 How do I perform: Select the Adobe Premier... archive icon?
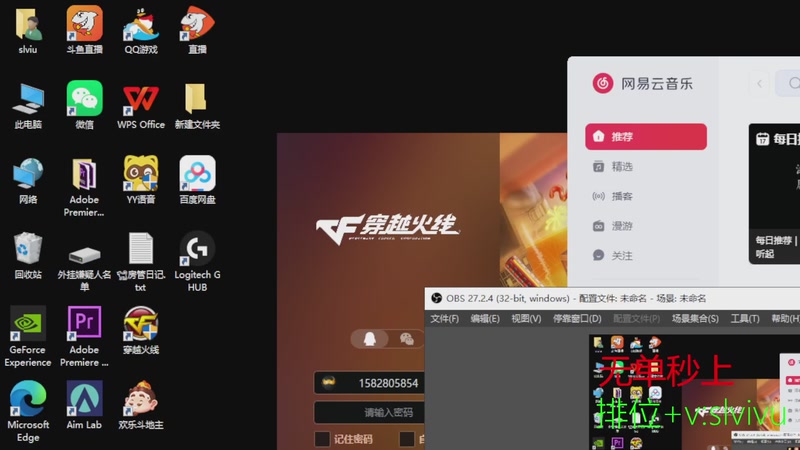coord(84,173)
